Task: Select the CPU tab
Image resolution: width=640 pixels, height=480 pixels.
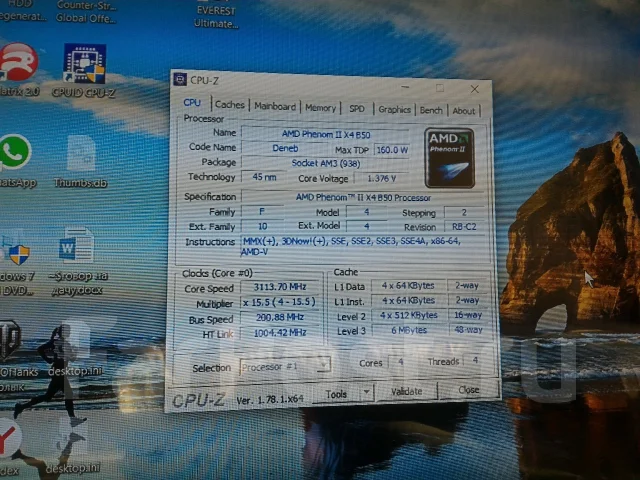Action: pyautogui.click(x=192, y=102)
